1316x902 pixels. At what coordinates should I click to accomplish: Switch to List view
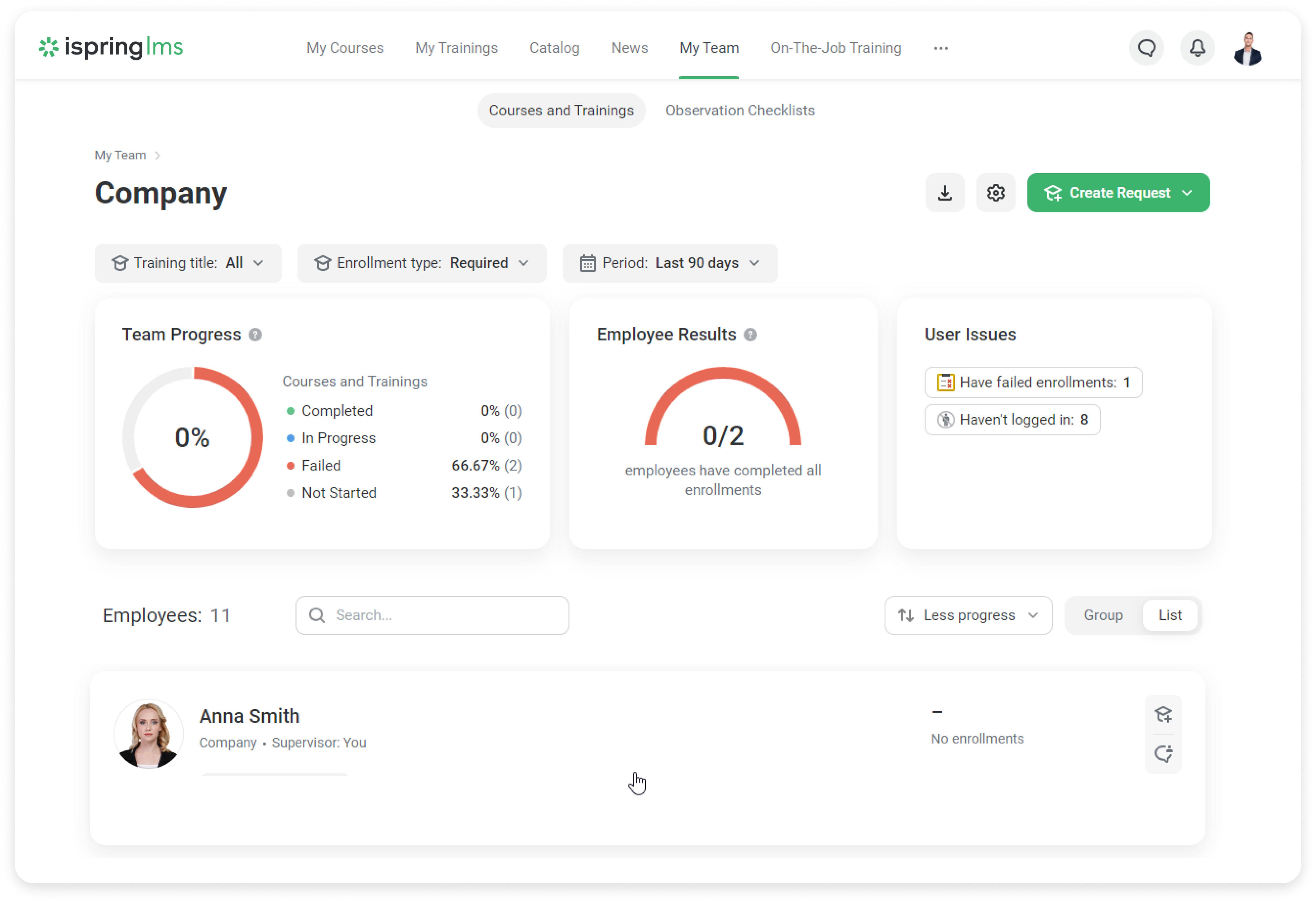pos(1170,615)
